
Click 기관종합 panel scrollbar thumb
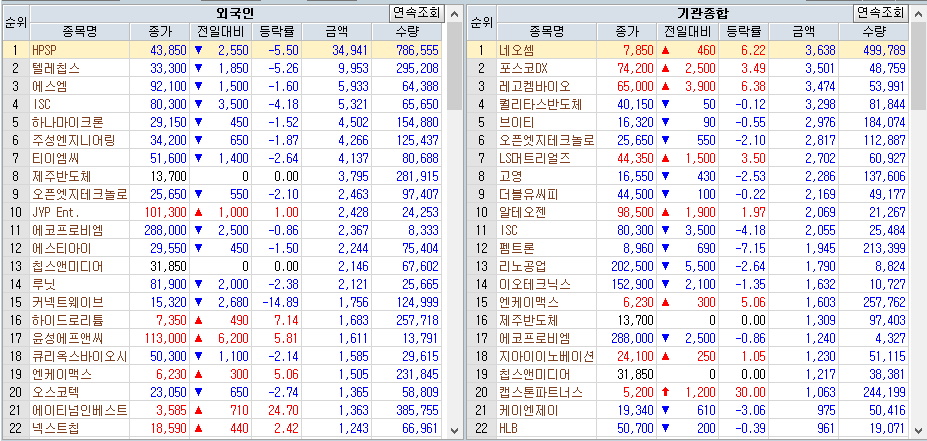(919, 66)
